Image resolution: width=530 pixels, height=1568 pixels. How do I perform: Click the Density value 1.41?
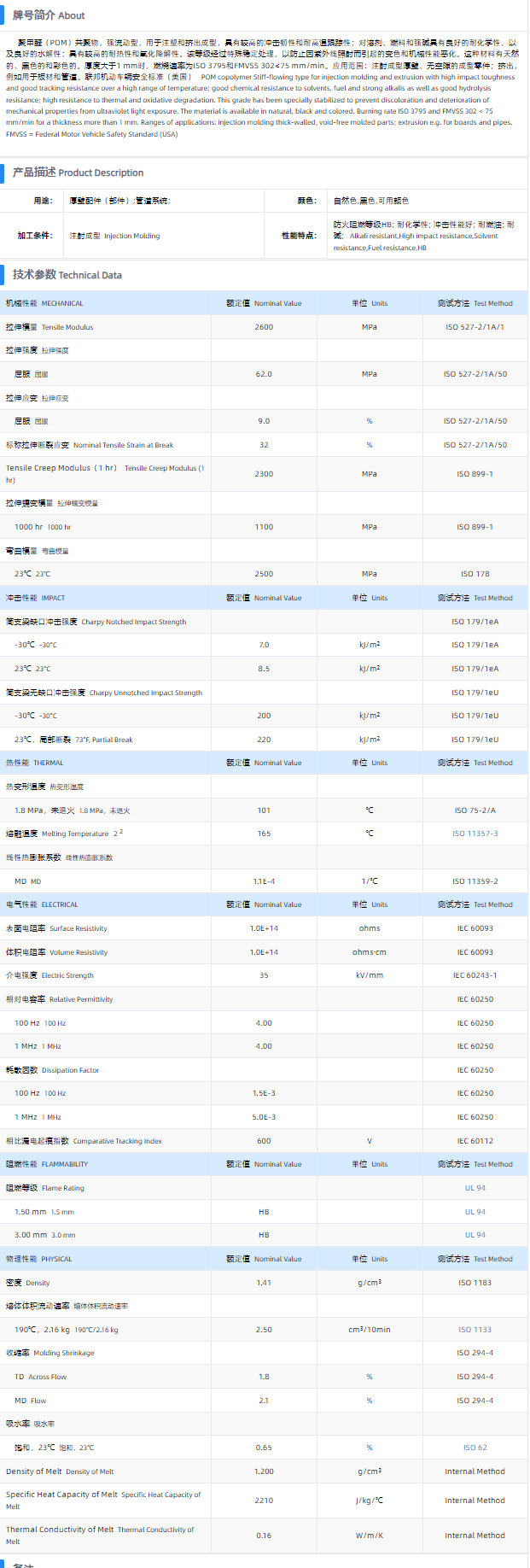point(264,1283)
